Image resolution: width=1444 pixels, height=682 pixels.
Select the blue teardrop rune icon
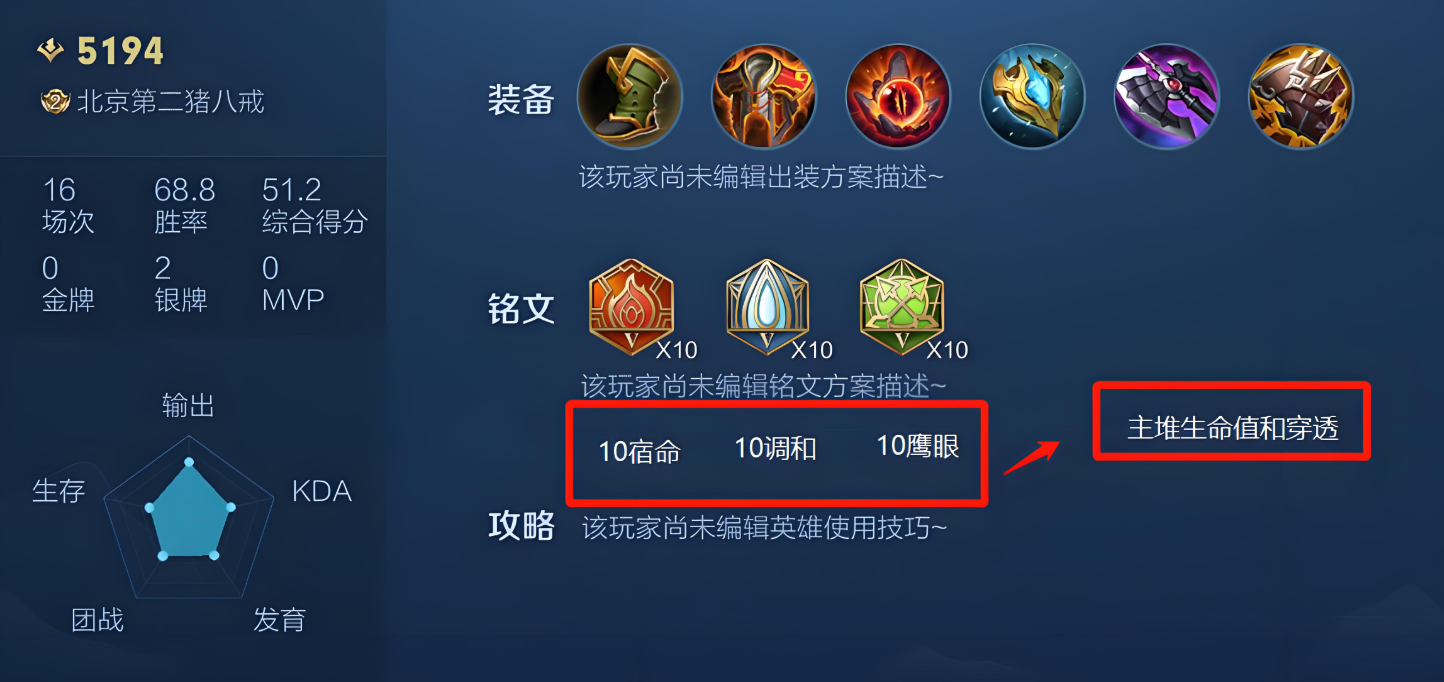[767, 307]
